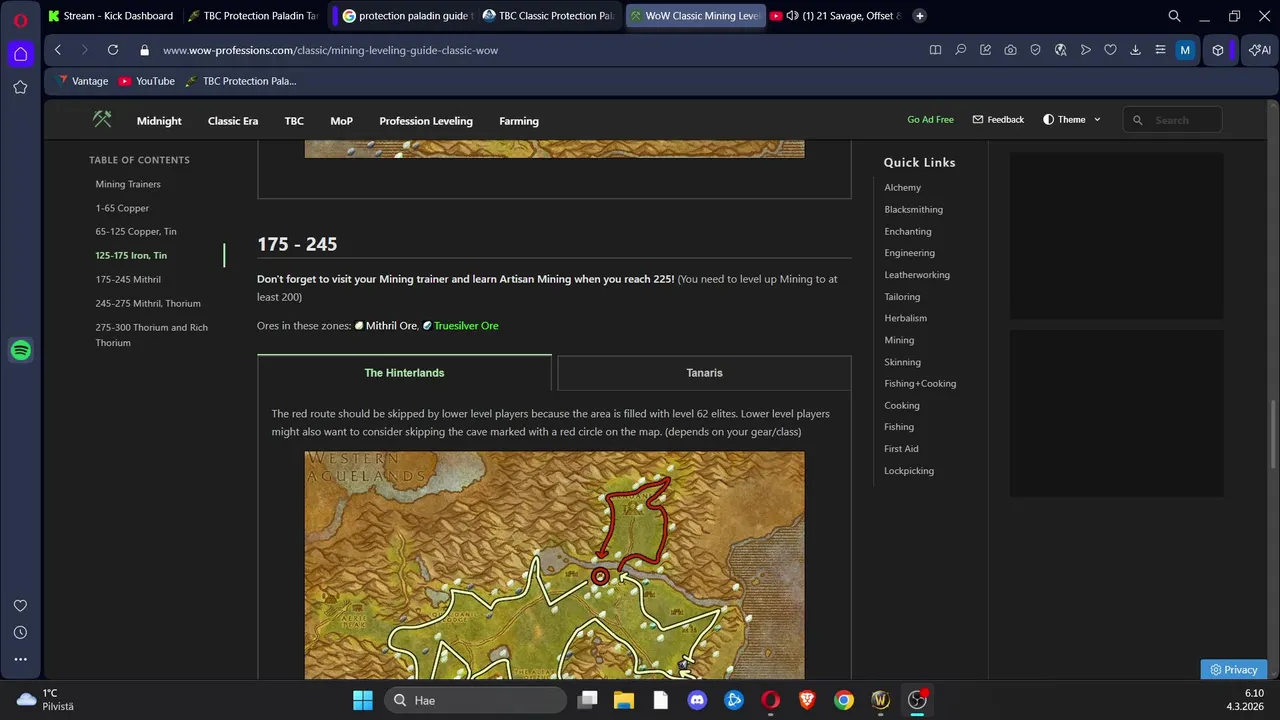Open the Midnight nav menu
The width and height of the screenshot is (1280, 720).
tap(159, 121)
